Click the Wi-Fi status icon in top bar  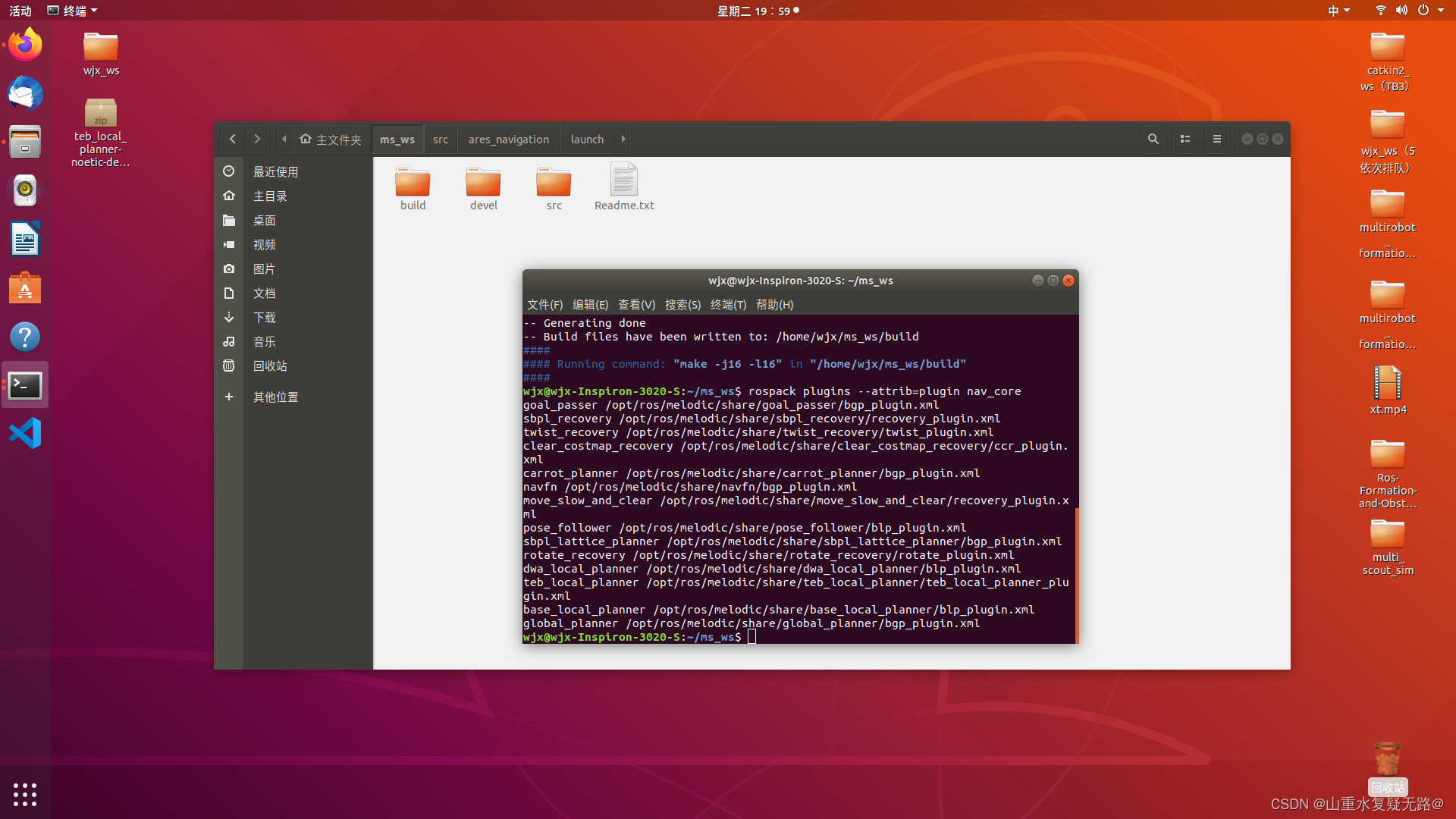1380,11
